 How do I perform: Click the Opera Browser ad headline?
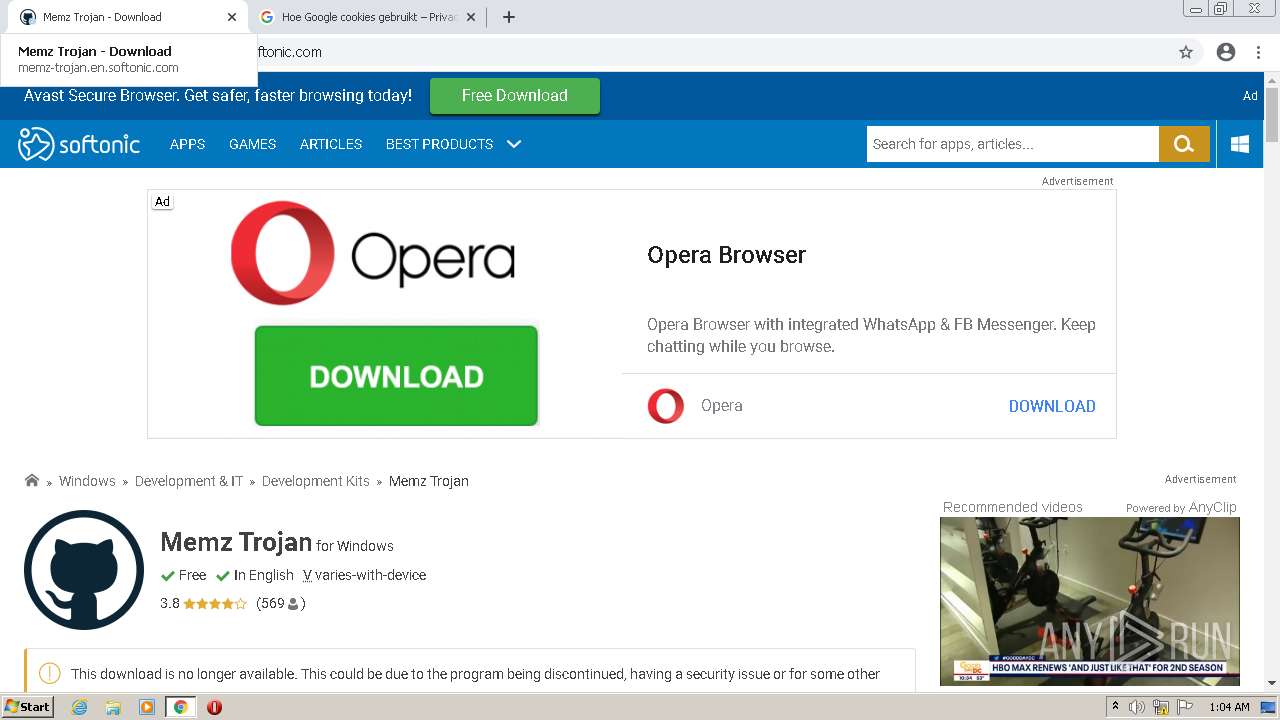click(727, 255)
